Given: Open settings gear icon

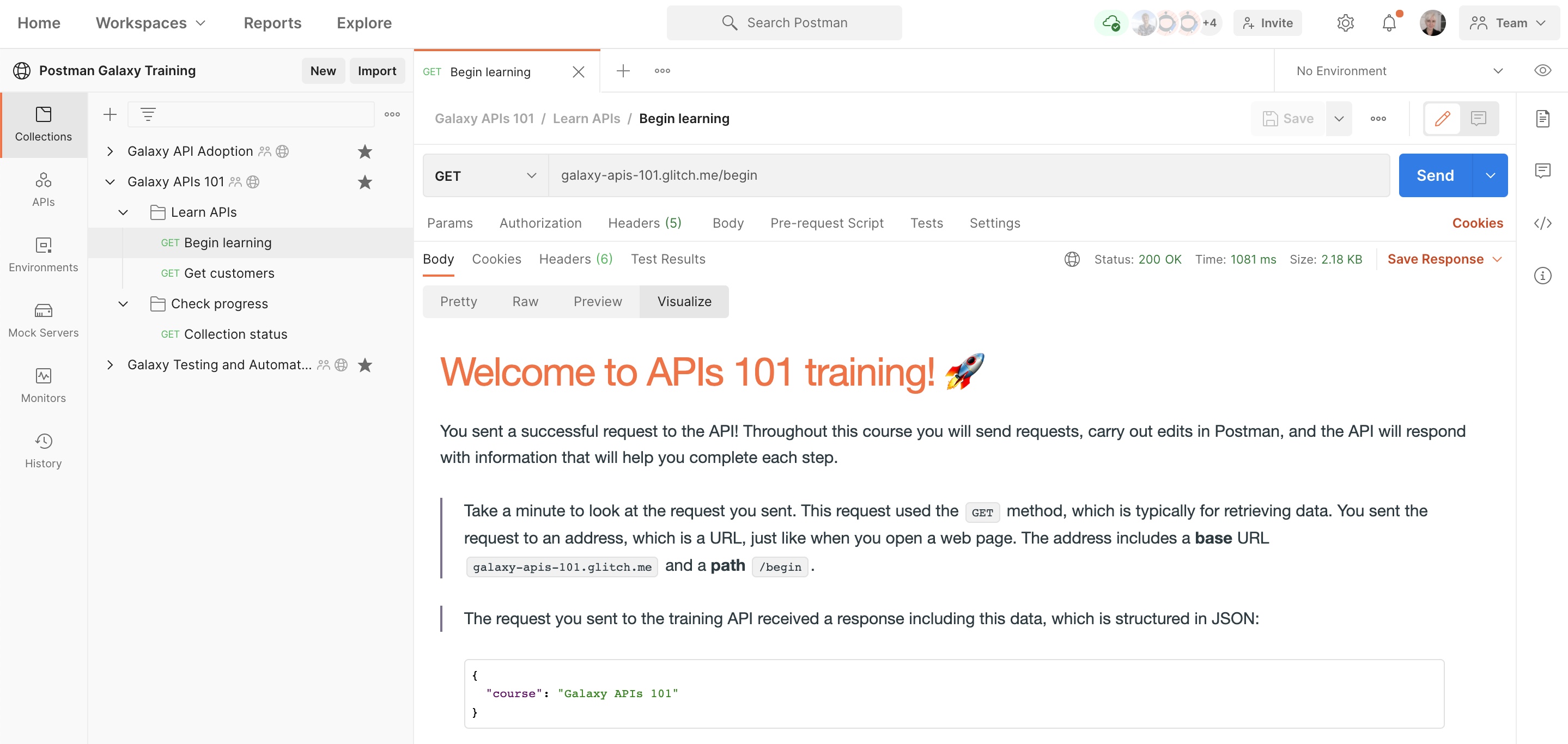Looking at the screenshot, I should point(1345,23).
